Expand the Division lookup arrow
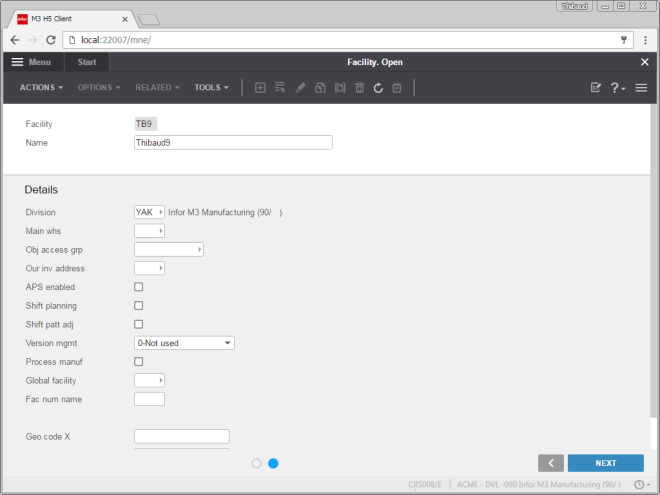The width and height of the screenshot is (660, 495). tap(161, 212)
